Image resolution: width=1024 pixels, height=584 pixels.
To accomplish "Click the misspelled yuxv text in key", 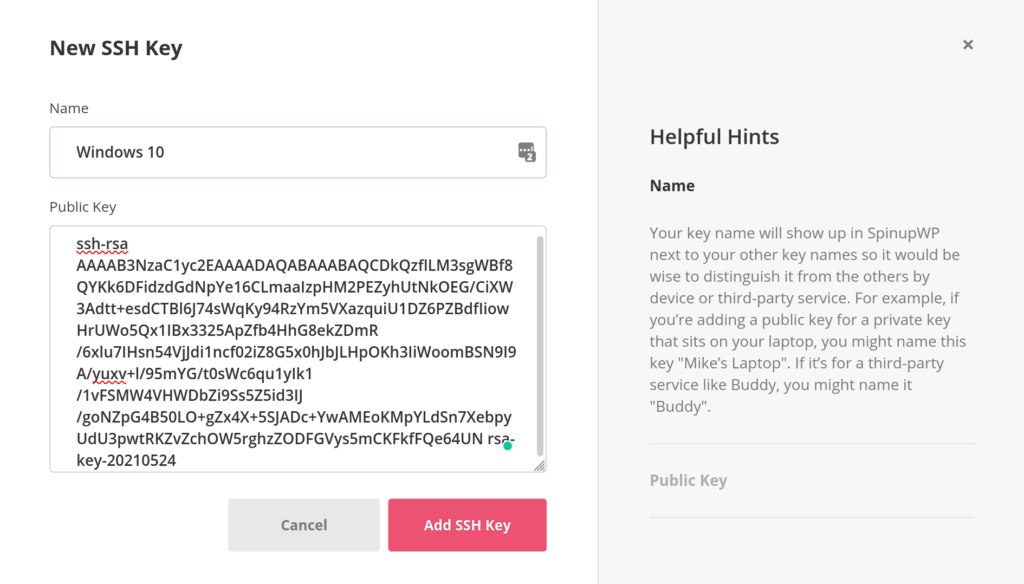I will click(109, 374).
